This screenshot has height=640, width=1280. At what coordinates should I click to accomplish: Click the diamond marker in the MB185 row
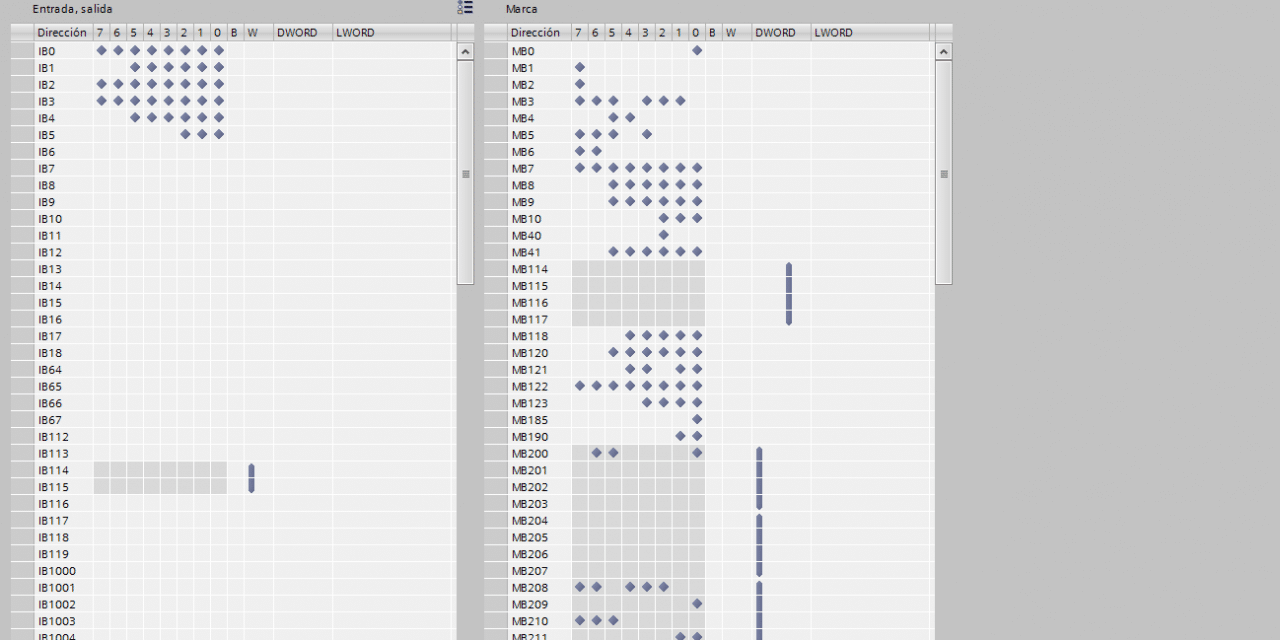coord(697,420)
